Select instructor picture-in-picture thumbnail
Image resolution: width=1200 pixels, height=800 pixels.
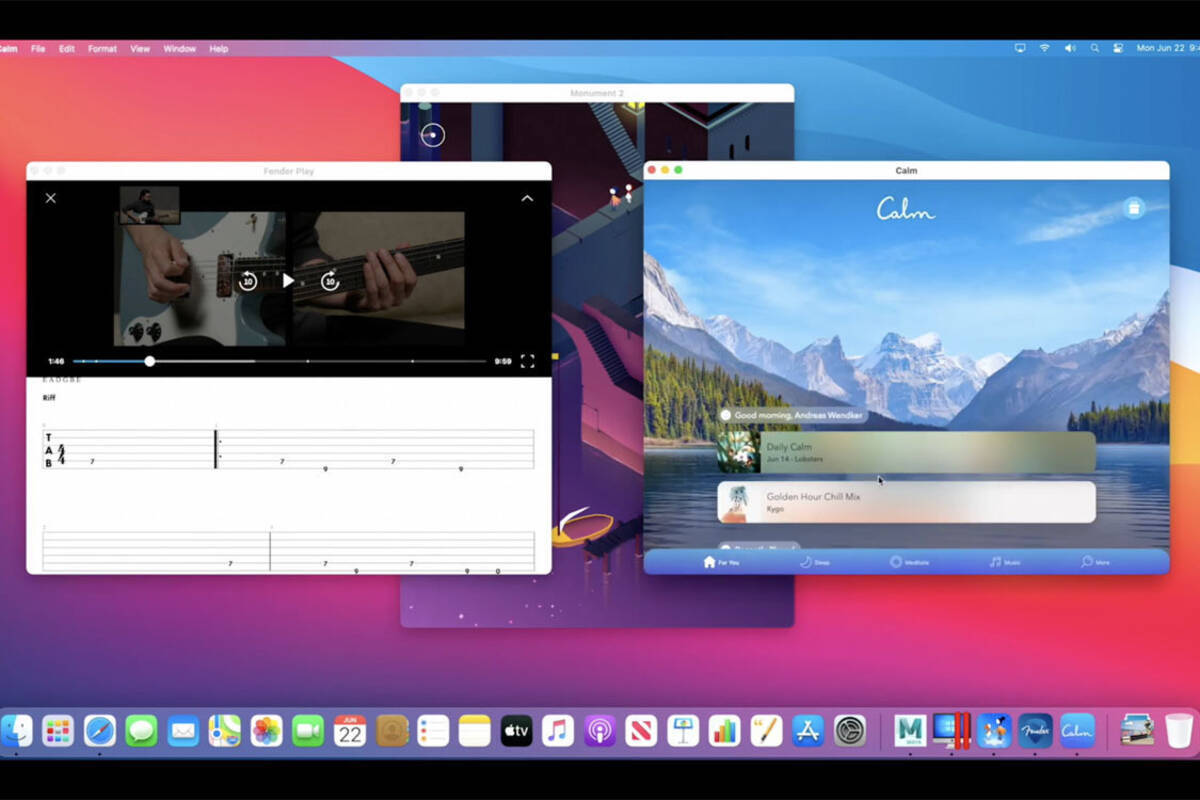[150, 205]
